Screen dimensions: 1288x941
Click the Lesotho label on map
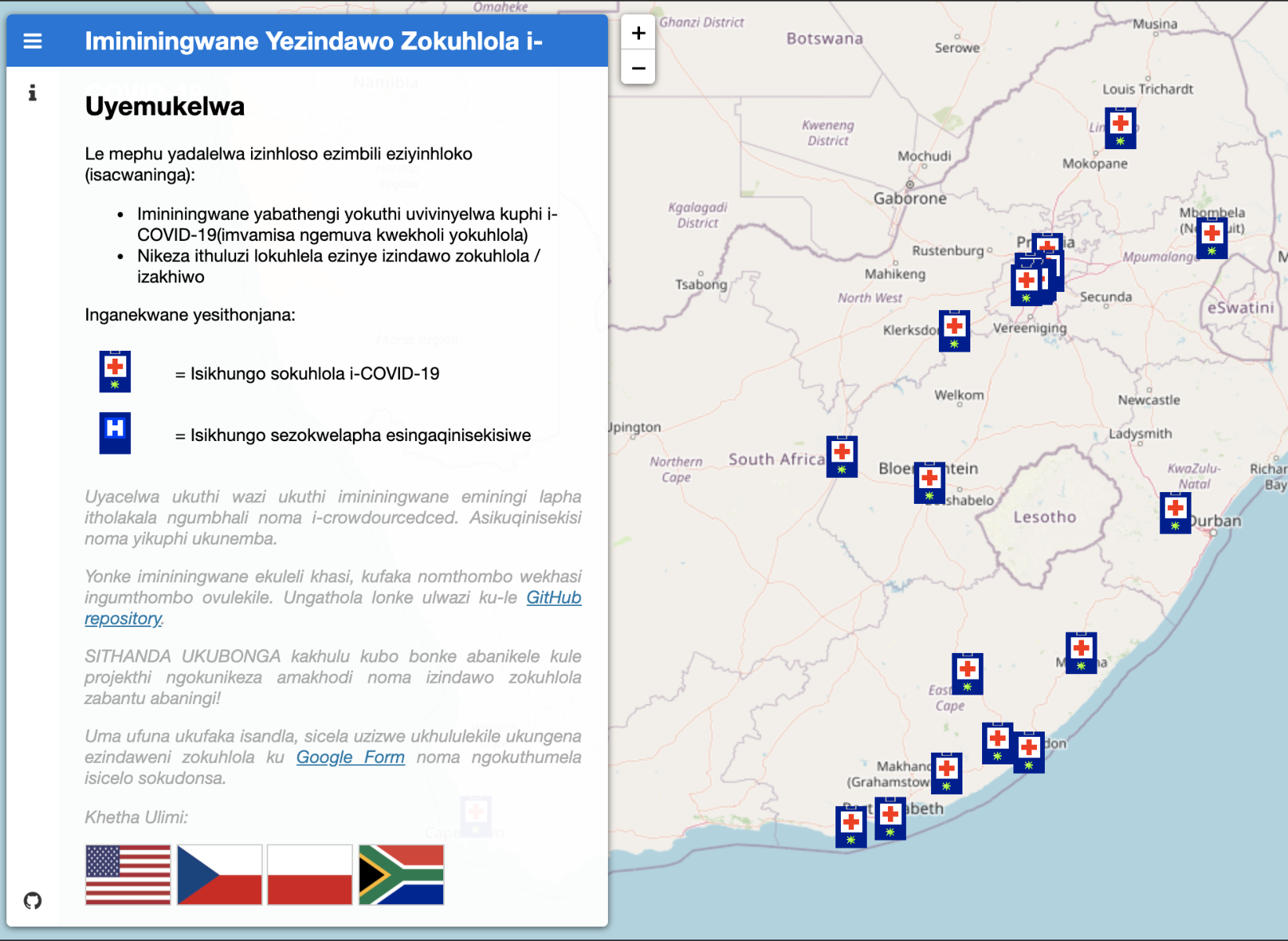pos(1045,517)
